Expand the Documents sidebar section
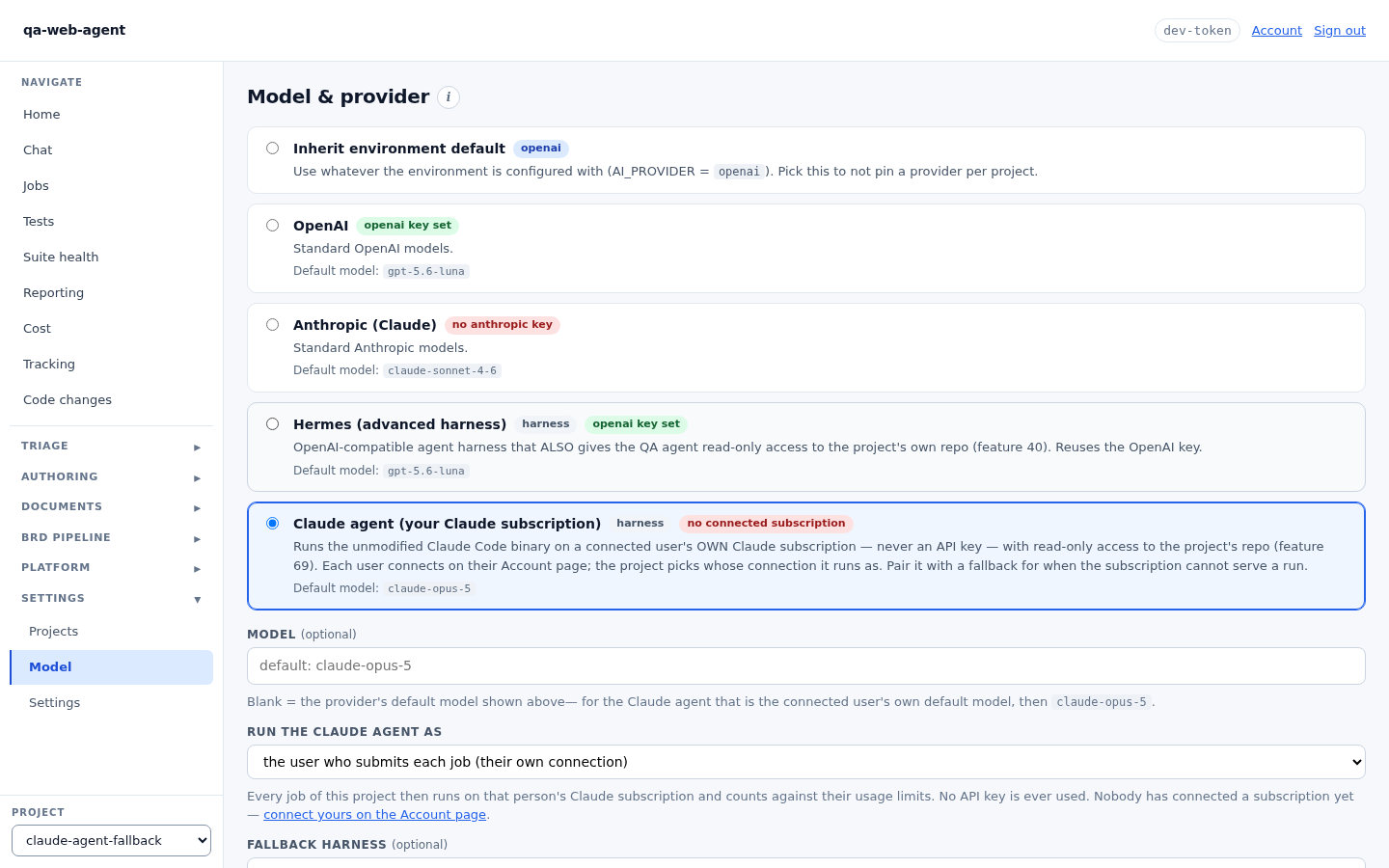The width and height of the screenshot is (1389, 868). point(111,507)
